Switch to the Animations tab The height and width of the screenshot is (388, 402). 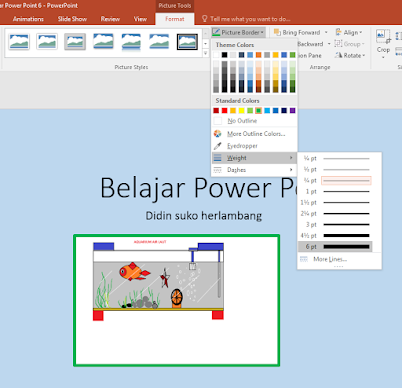[28, 19]
